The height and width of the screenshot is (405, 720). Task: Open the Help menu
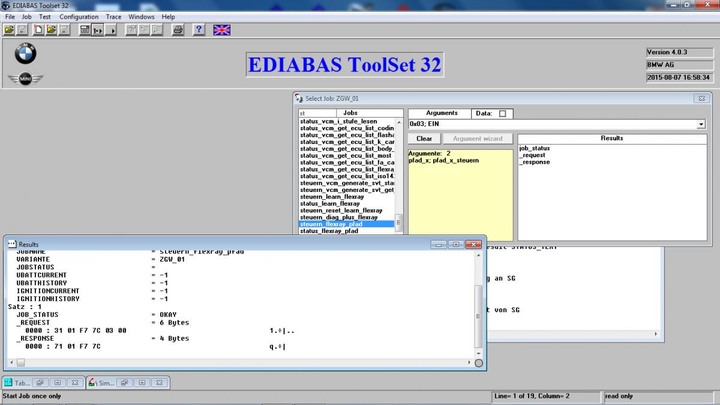coord(168,17)
